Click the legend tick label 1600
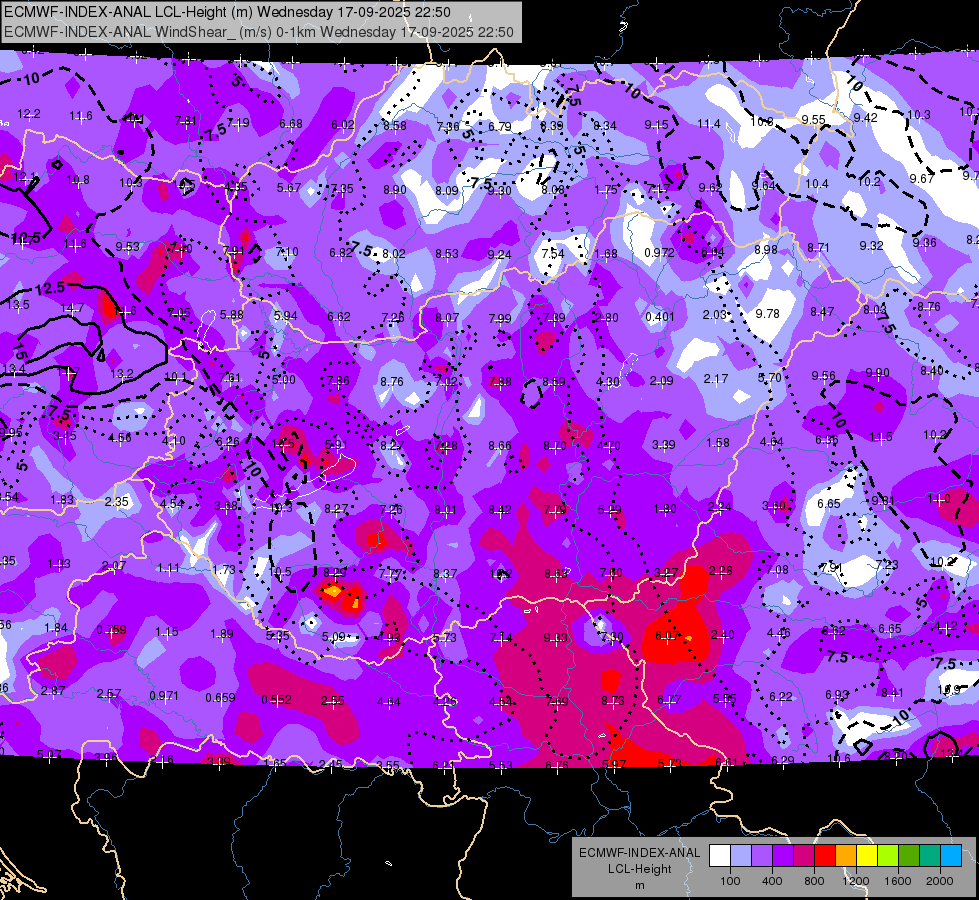Image resolution: width=979 pixels, height=900 pixels. click(898, 881)
